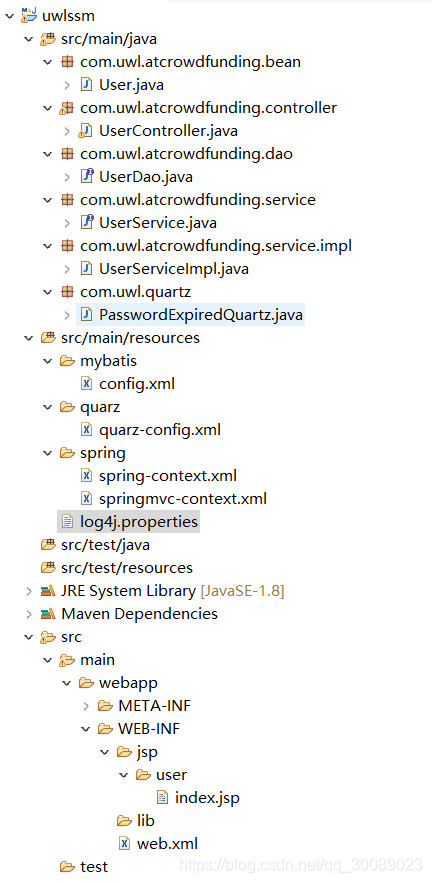The image size is (432, 883).
Task: Collapse the quarz folder
Action: (x=47, y=407)
